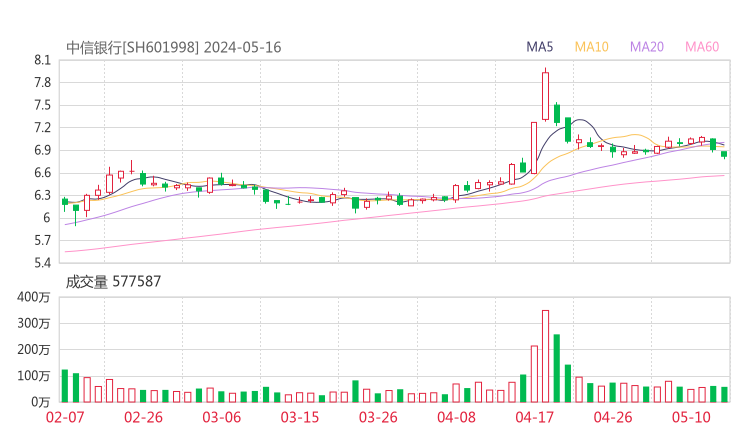The width and height of the screenshot is (740, 440).
Task: Click the tallest red candlestick peaking near 7.9
Action: tap(546, 96)
